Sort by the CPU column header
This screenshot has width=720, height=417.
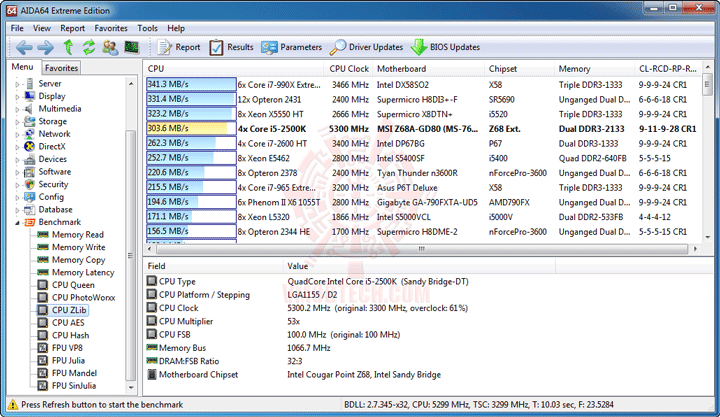[234, 68]
